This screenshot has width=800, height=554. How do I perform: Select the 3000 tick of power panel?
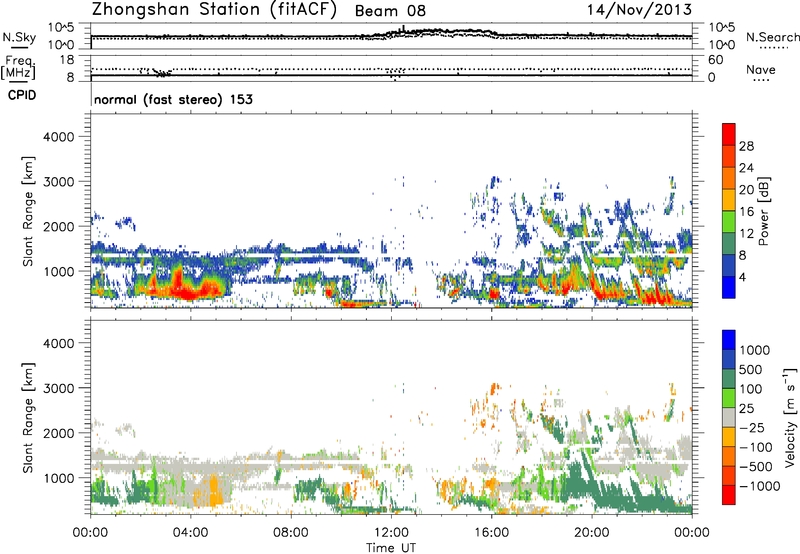pyautogui.click(x=58, y=182)
